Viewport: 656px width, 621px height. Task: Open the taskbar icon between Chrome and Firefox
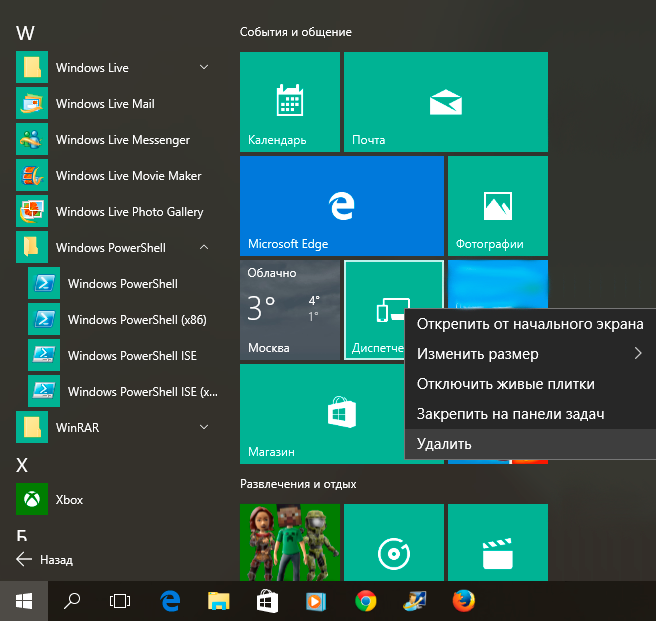click(415, 601)
